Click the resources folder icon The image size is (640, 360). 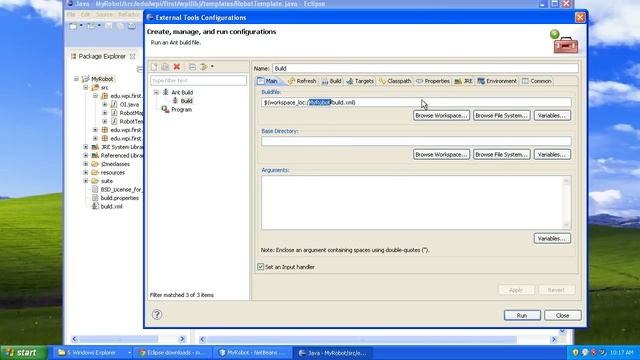pyautogui.click(x=95, y=173)
